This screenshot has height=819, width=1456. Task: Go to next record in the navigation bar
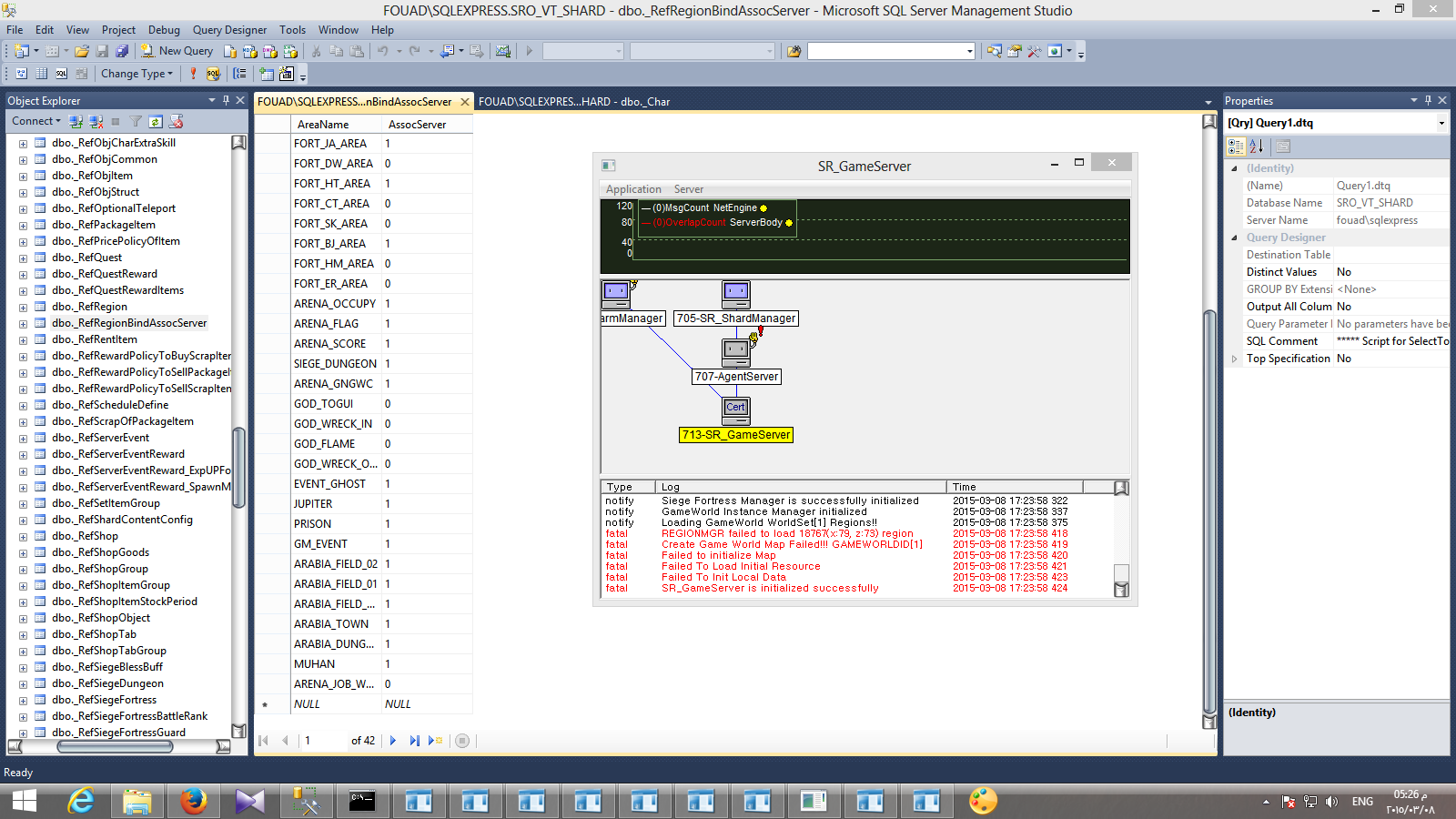click(393, 741)
